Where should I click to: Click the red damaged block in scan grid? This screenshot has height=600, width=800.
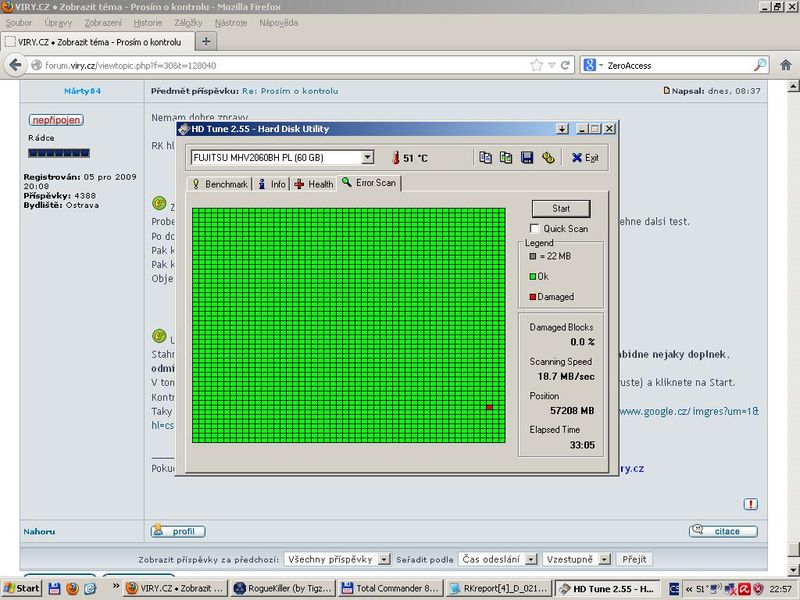489,407
